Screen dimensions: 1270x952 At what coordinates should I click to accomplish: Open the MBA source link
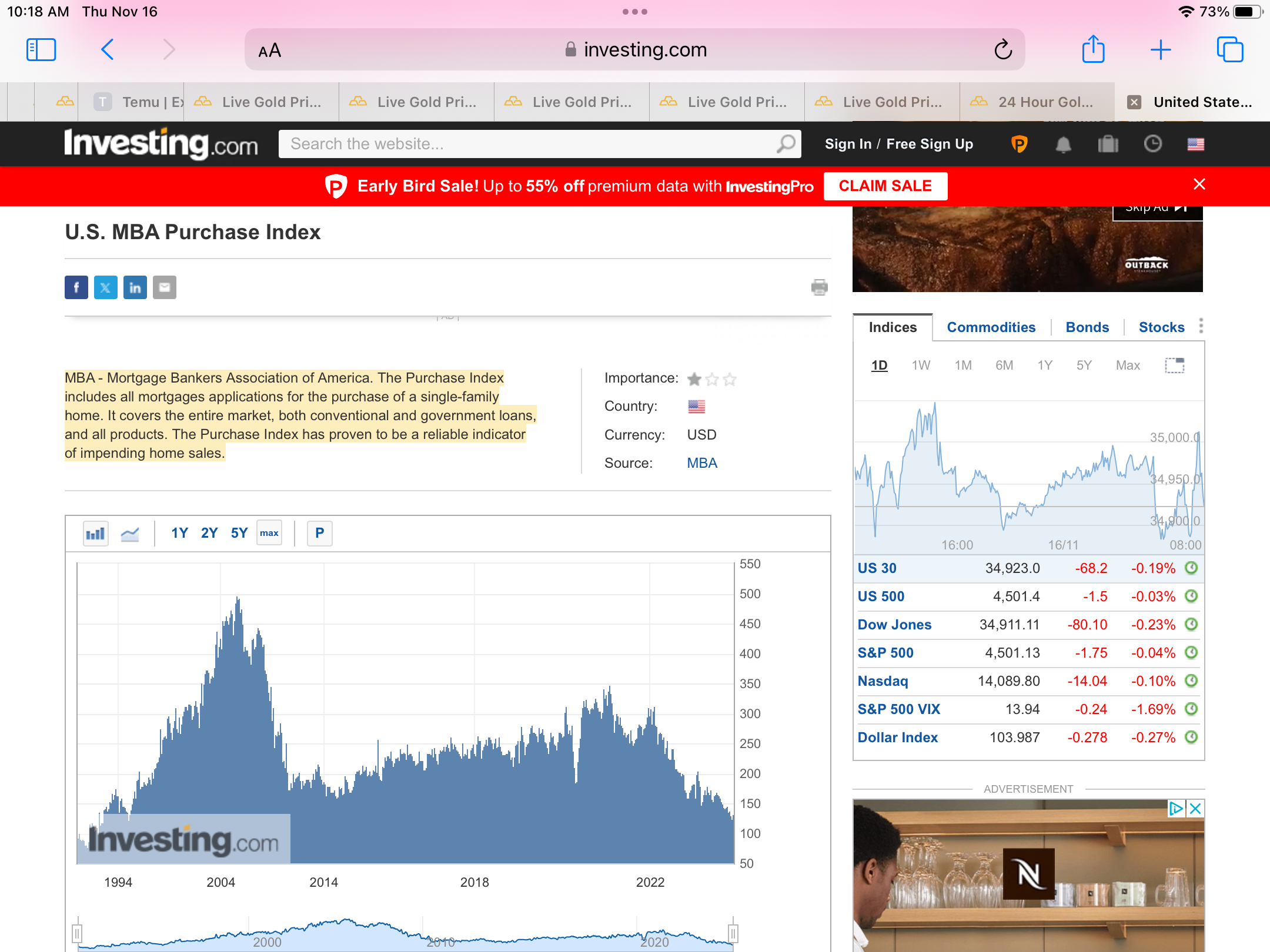pyautogui.click(x=702, y=463)
